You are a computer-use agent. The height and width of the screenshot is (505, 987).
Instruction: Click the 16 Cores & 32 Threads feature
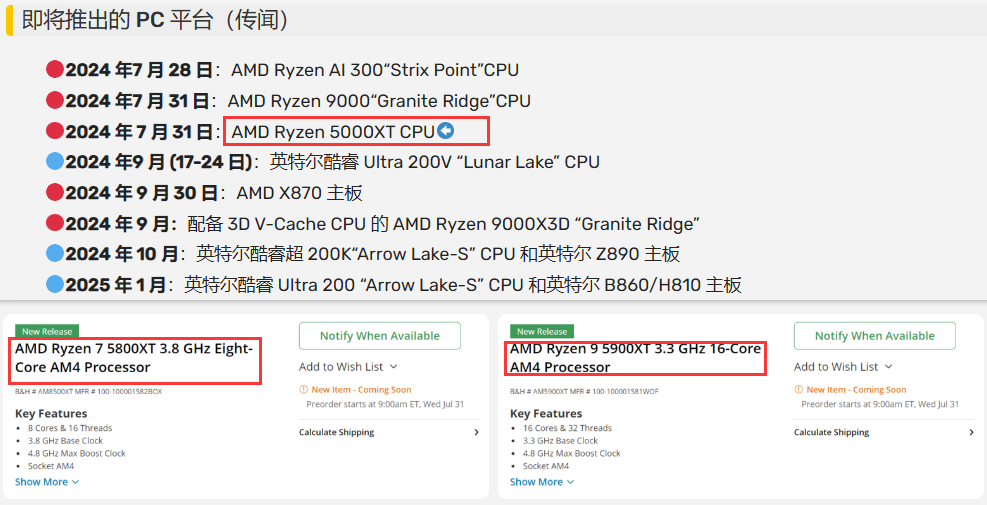567,428
